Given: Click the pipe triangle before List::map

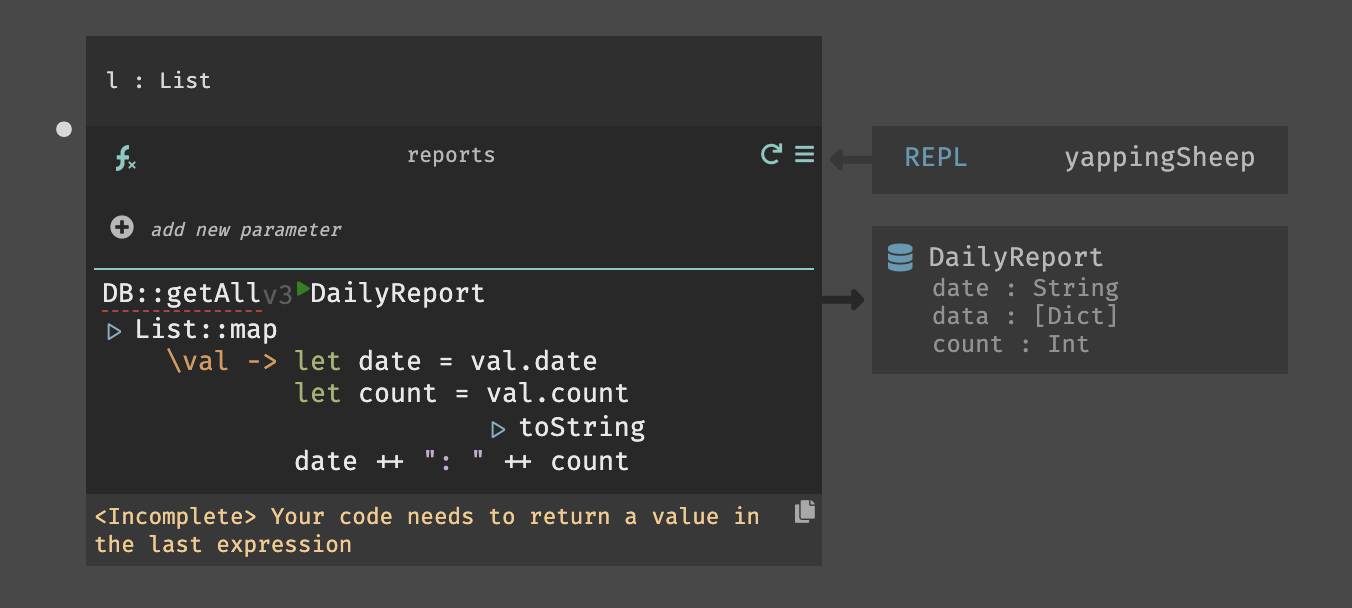Looking at the screenshot, I should coord(114,331).
